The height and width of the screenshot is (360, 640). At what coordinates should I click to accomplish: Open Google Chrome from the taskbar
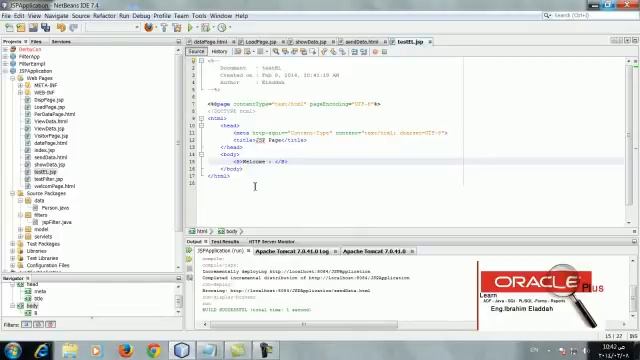pos(154,350)
